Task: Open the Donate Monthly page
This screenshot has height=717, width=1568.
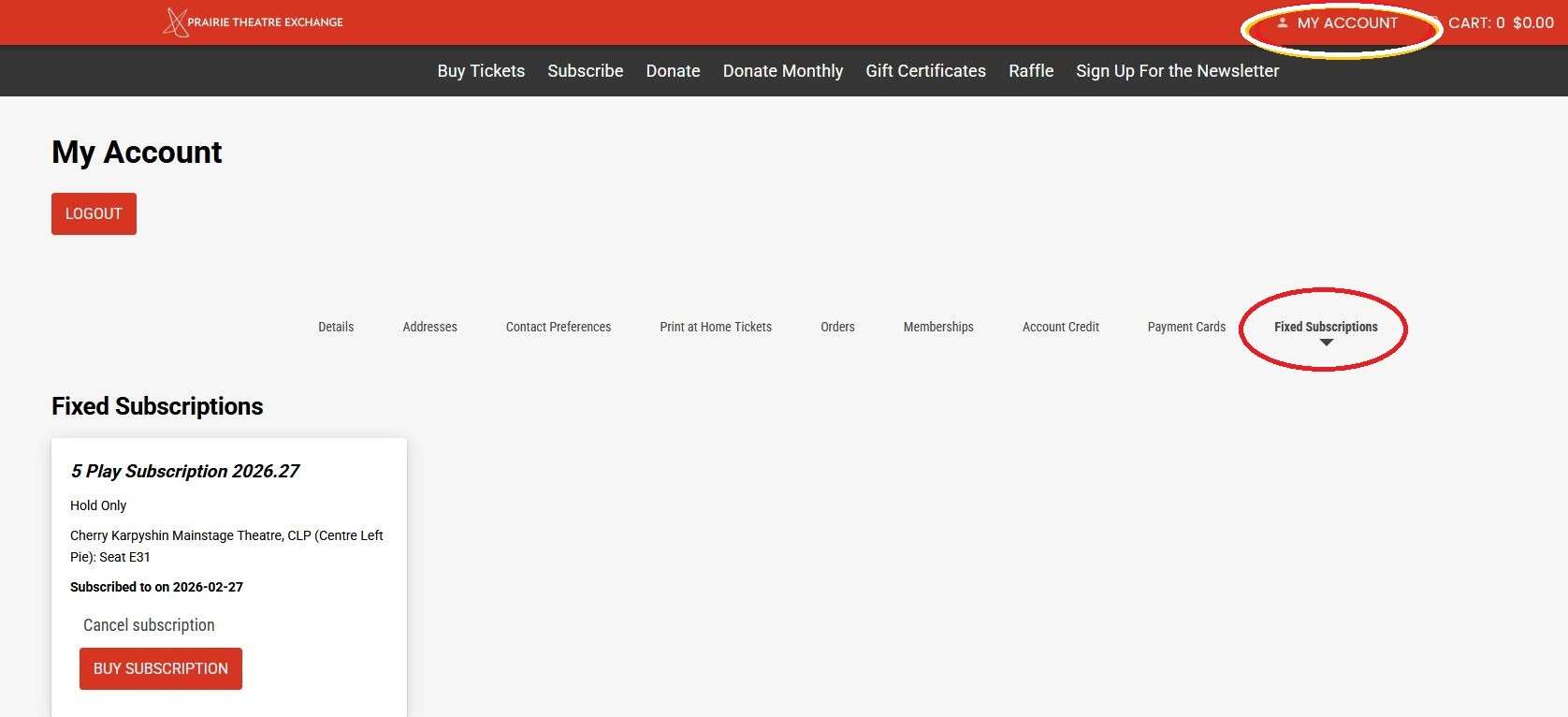Action: pyautogui.click(x=782, y=71)
